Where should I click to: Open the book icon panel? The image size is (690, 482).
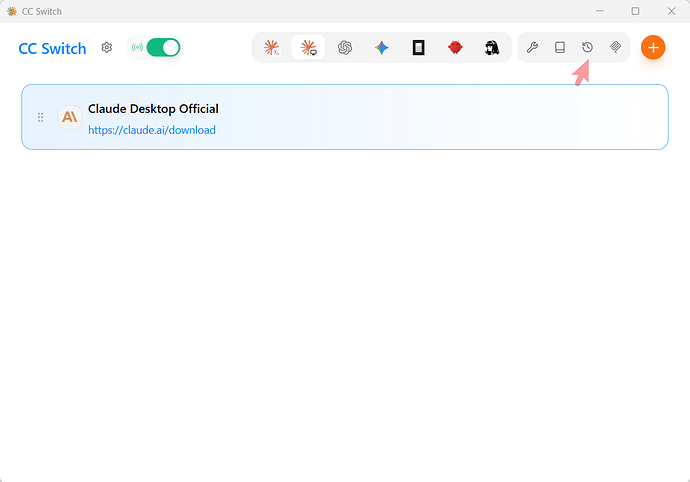click(560, 48)
